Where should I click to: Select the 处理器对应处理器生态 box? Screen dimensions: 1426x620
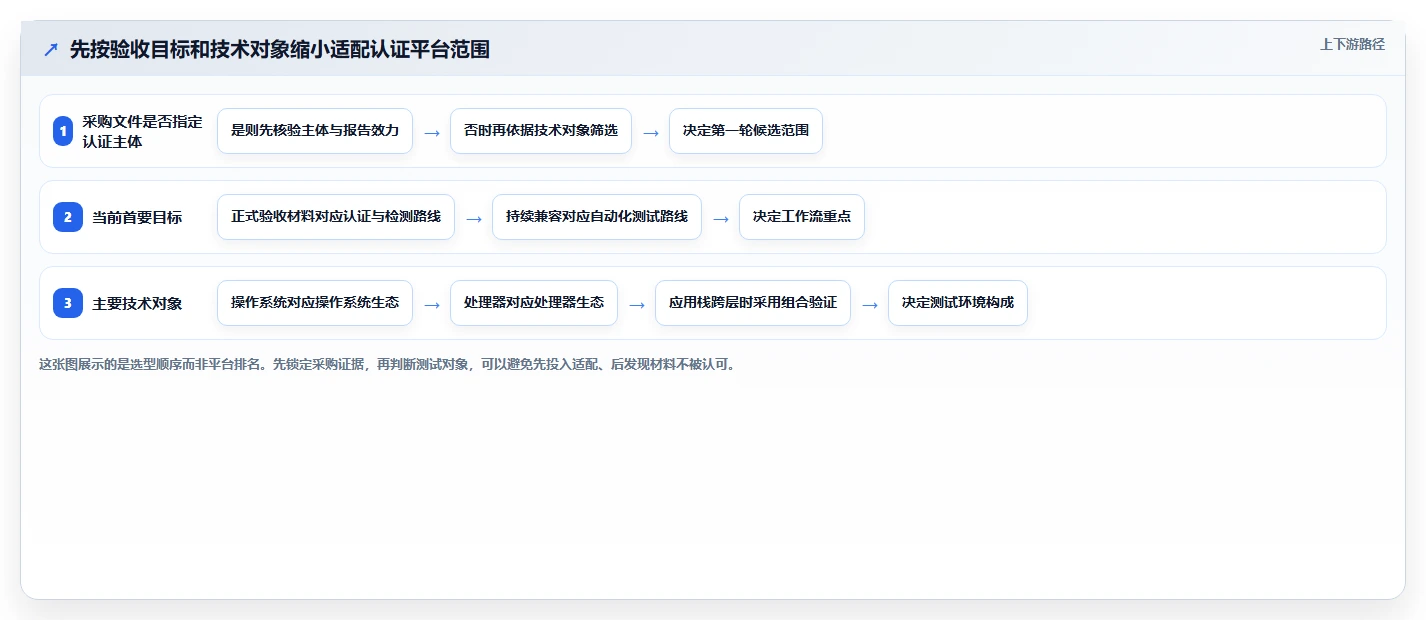(534, 303)
